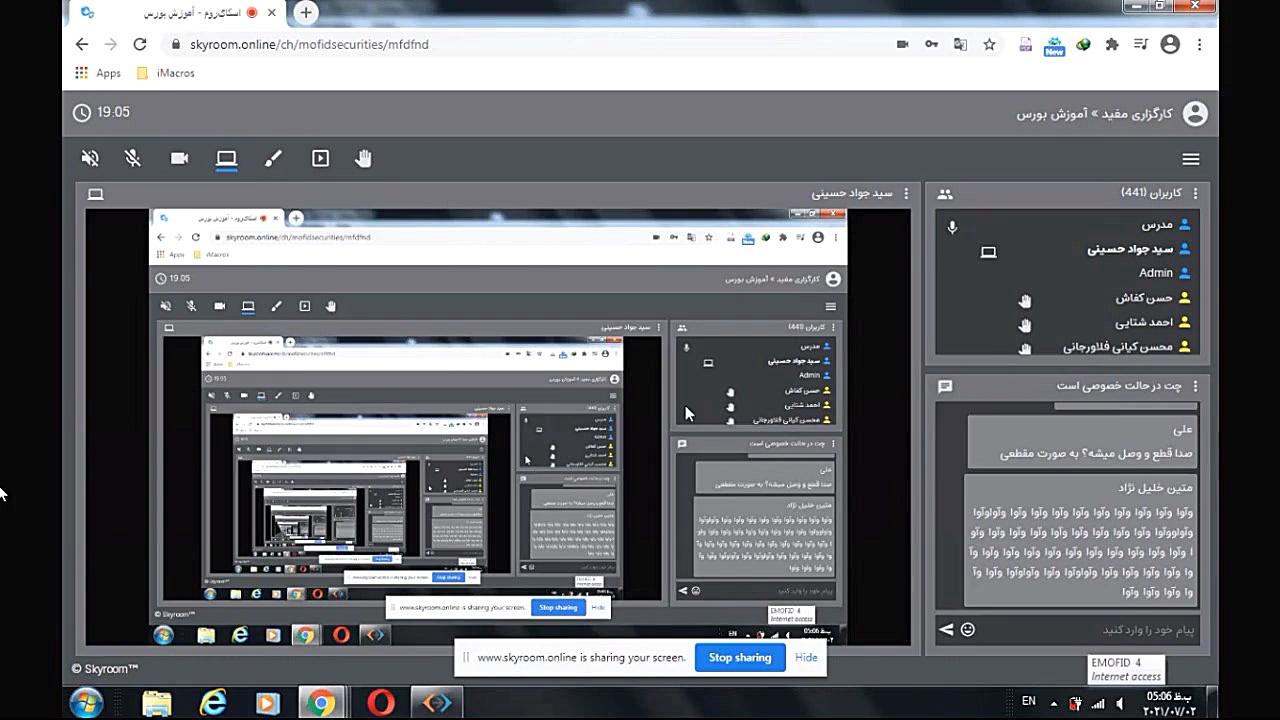Click the user profile avatar icon
The height and width of the screenshot is (720, 1280).
[1194, 113]
